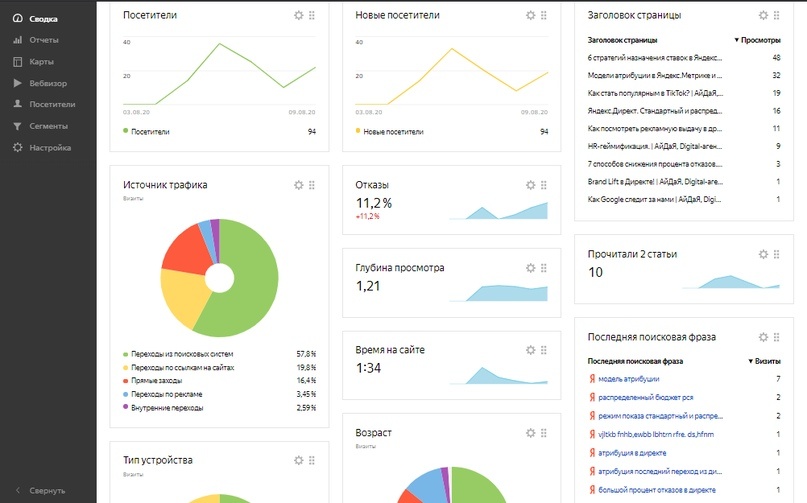Click the Отчеты bar chart icon
This screenshot has width=807, height=503.
pyautogui.click(x=17, y=40)
